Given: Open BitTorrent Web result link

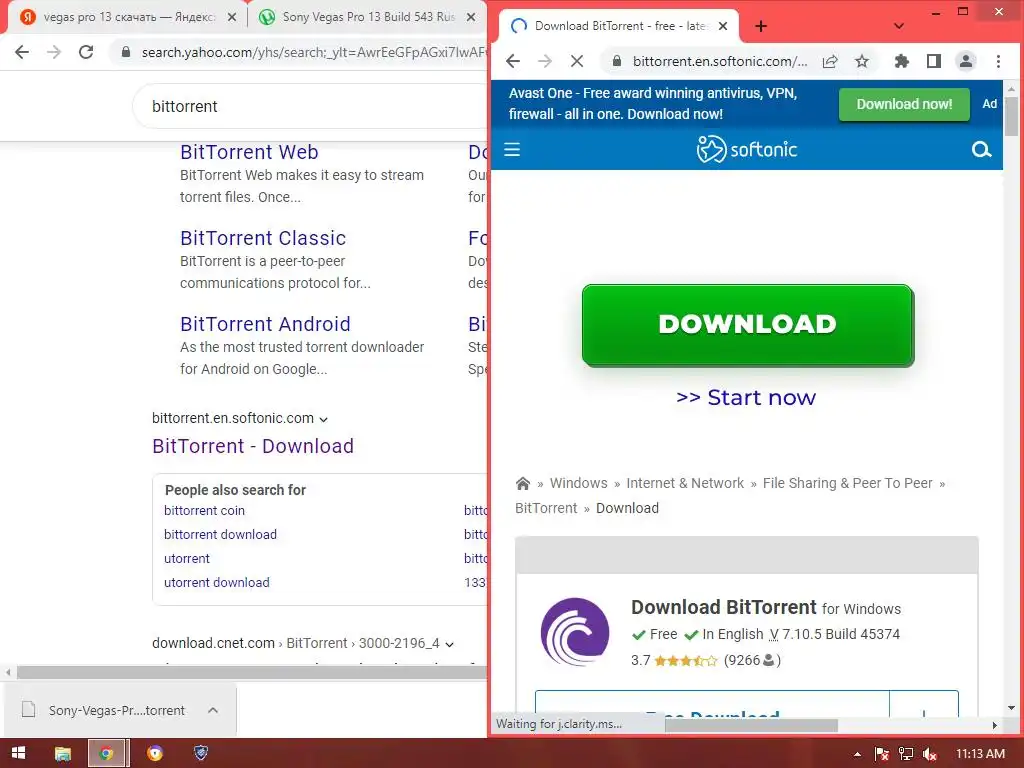Looking at the screenshot, I should tap(249, 152).
